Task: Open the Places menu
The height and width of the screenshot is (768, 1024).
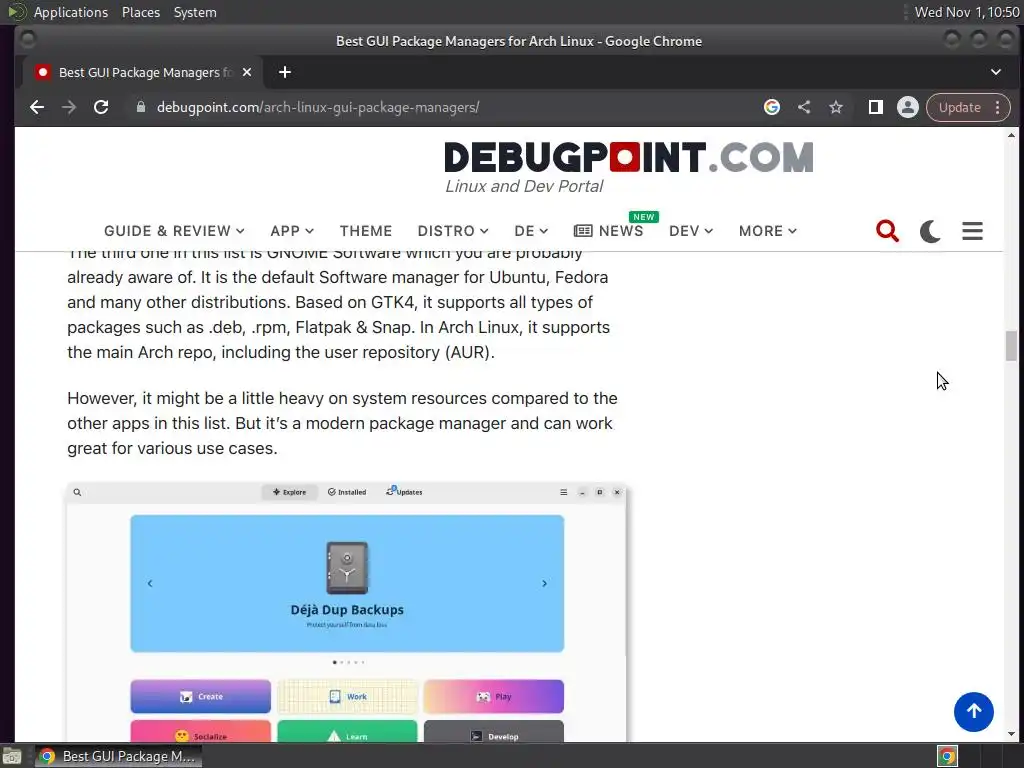Action: (x=140, y=12)
